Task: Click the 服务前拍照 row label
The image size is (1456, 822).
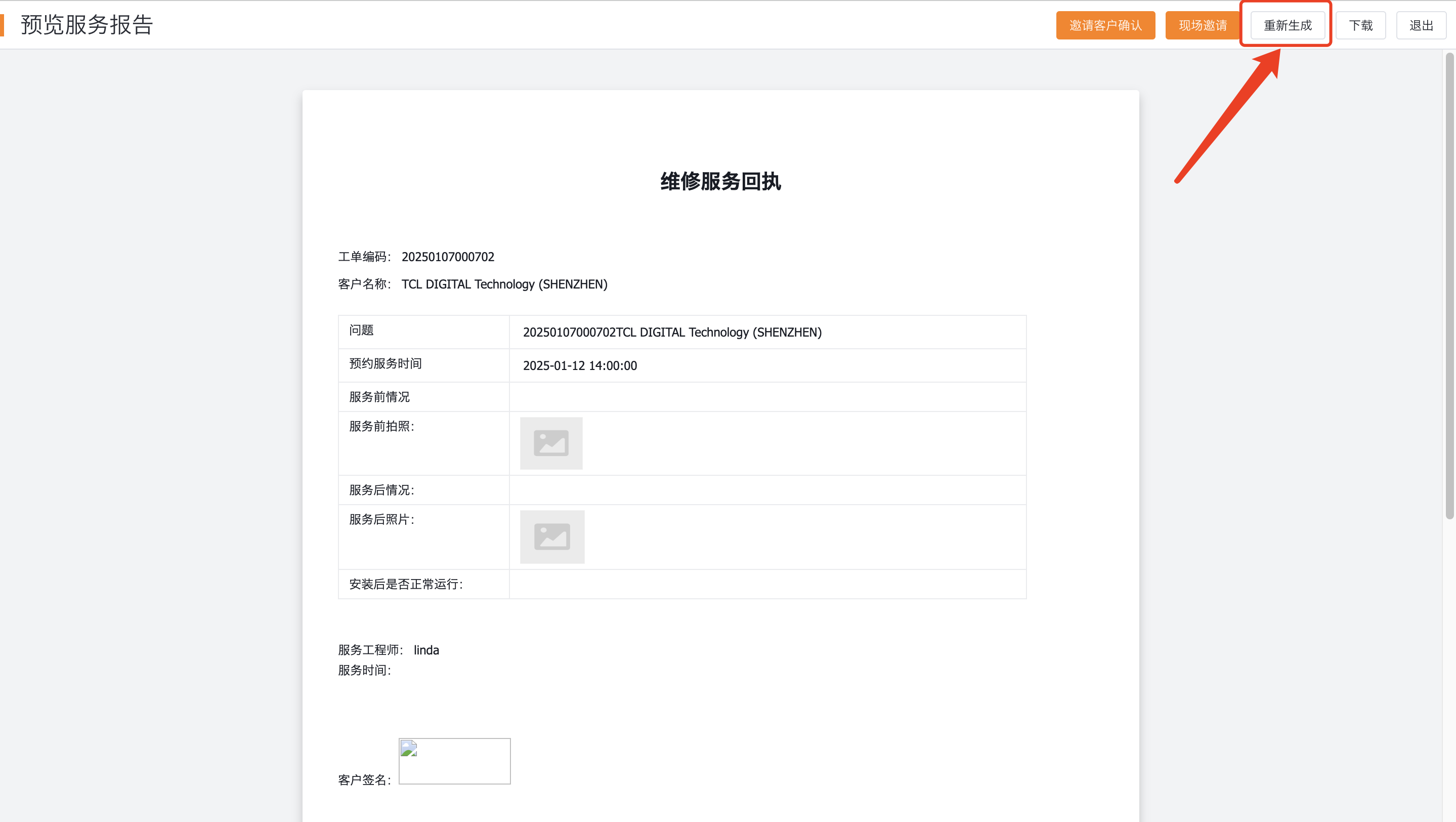Action: (x=381, y=426)
